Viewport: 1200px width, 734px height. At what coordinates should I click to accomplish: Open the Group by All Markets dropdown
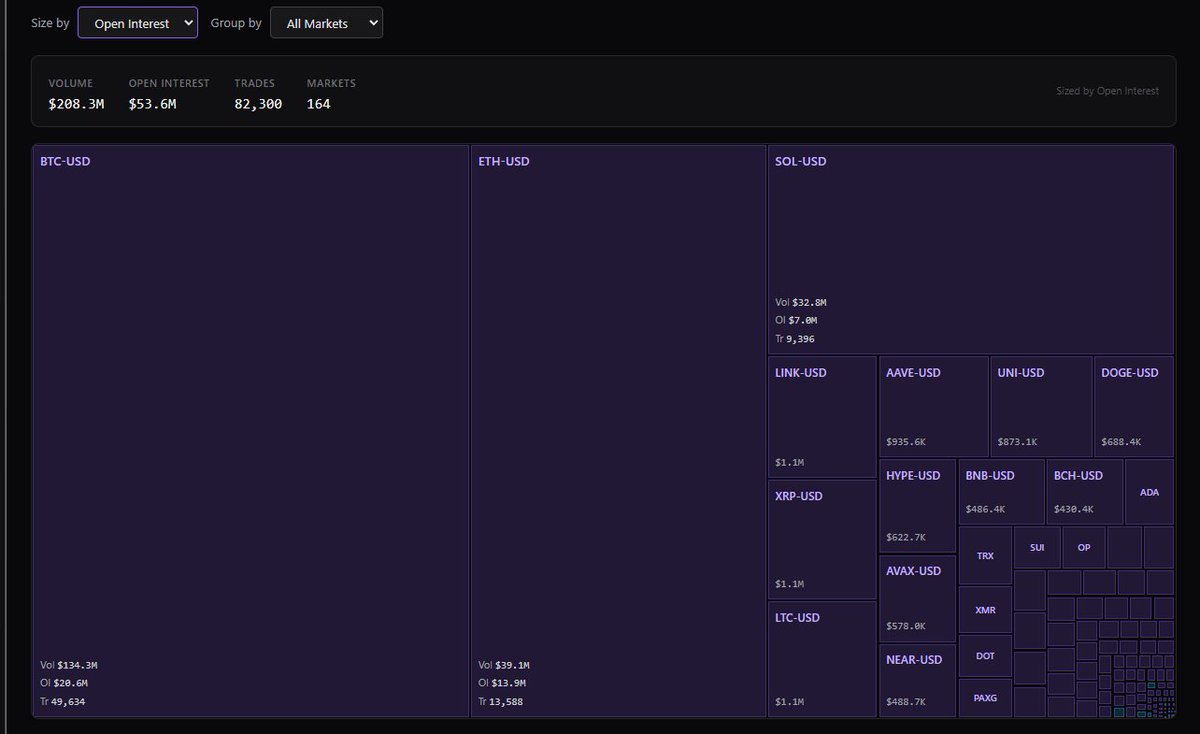tap(326, 23)
